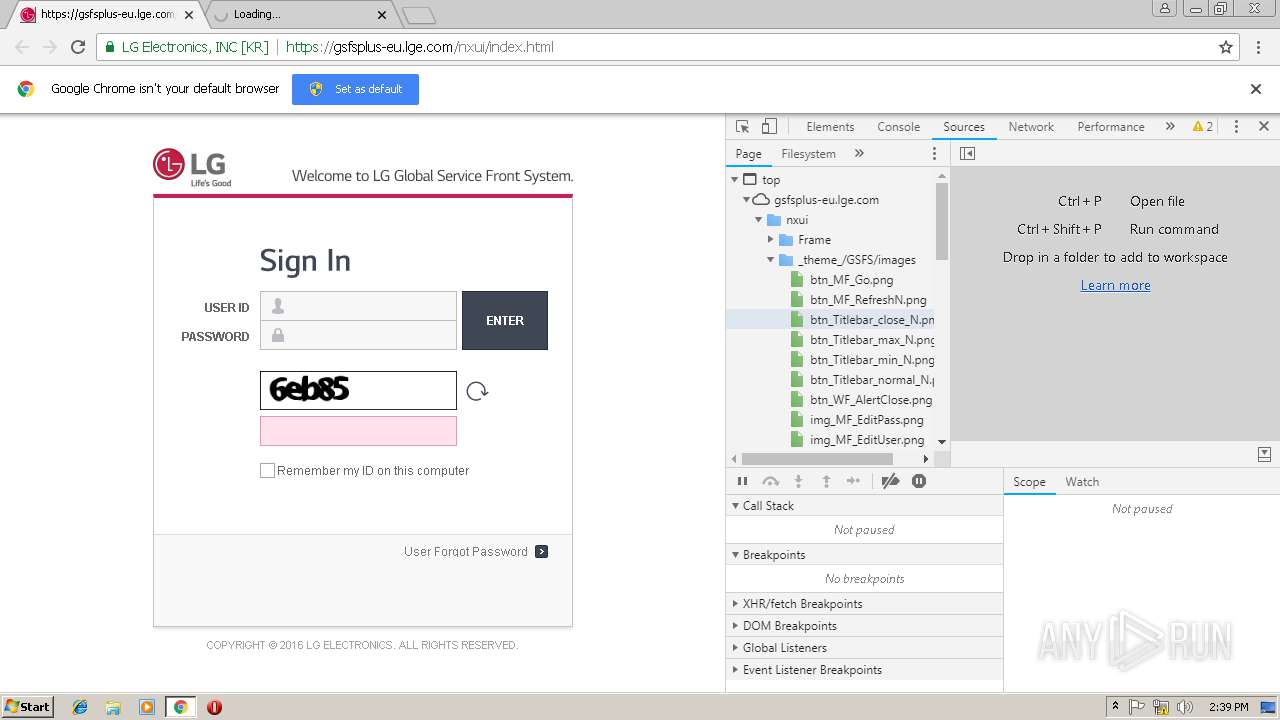This screenshot has height=720, width=1280.
Task: Click Set as default button
Action: click(x=355, y=89)
